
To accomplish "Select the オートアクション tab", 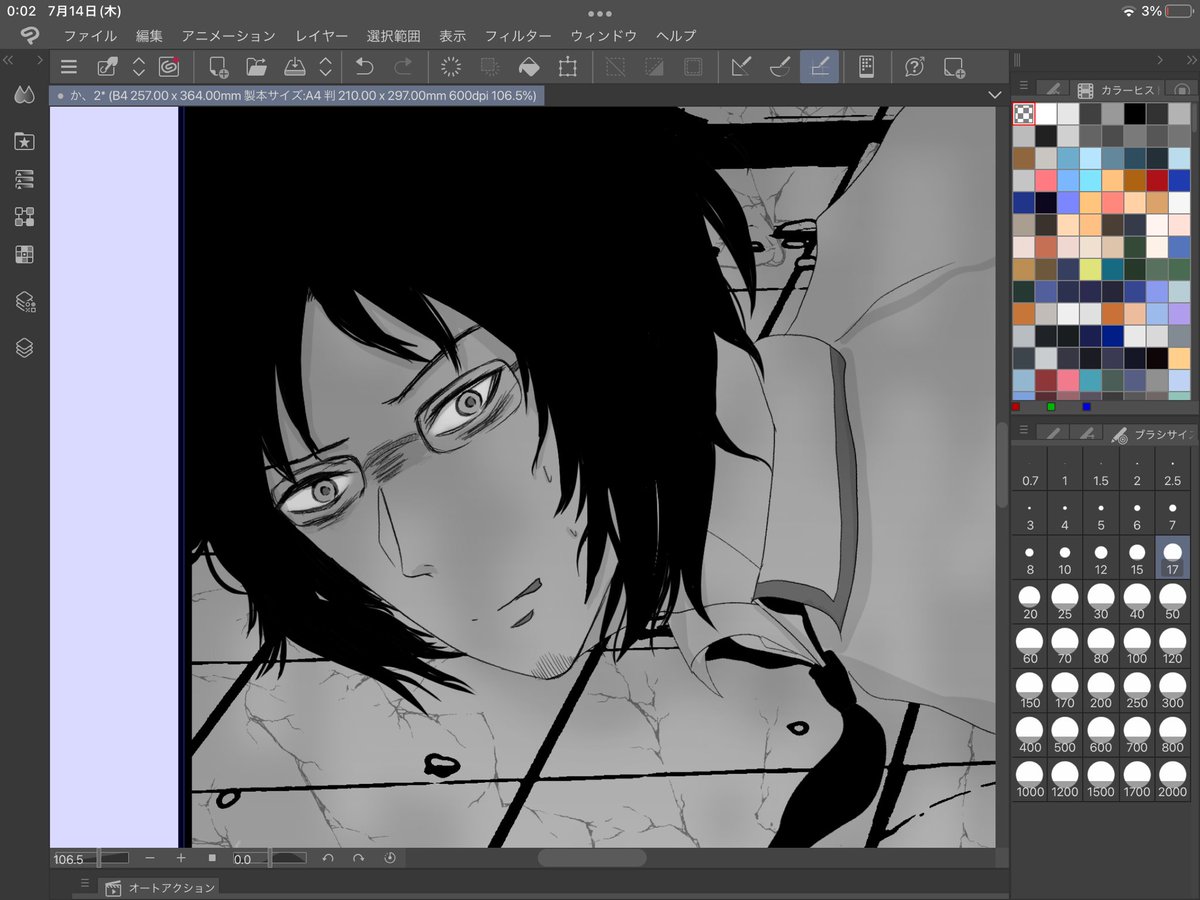I will (160, 887).
